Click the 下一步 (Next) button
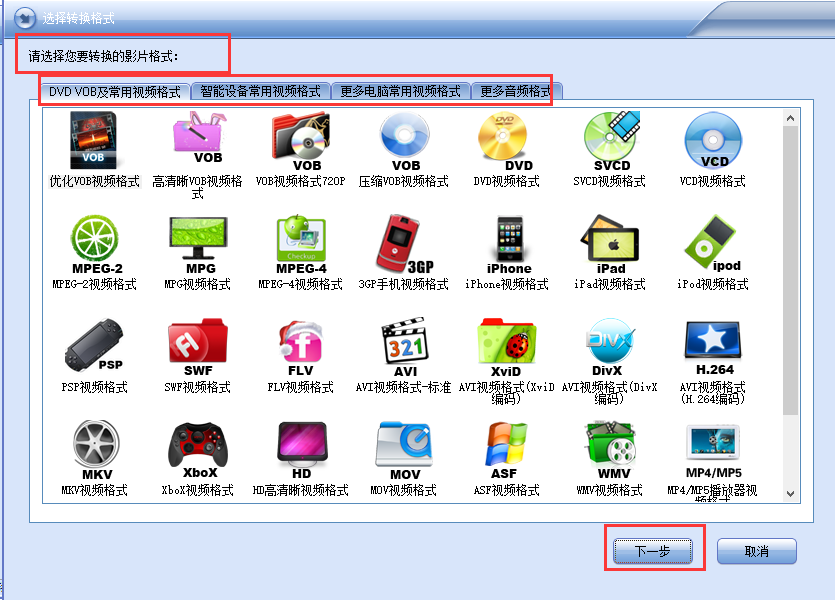This screenshot has height=600, width=835. [653, 551]
